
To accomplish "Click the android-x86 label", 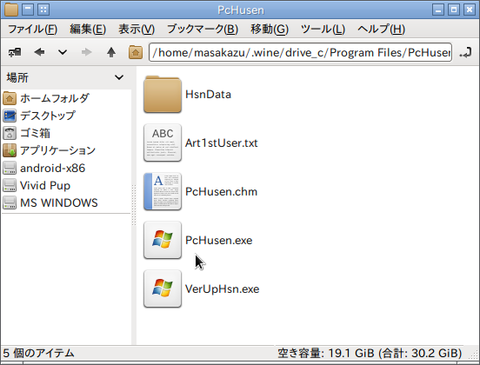I will point(53,168).
